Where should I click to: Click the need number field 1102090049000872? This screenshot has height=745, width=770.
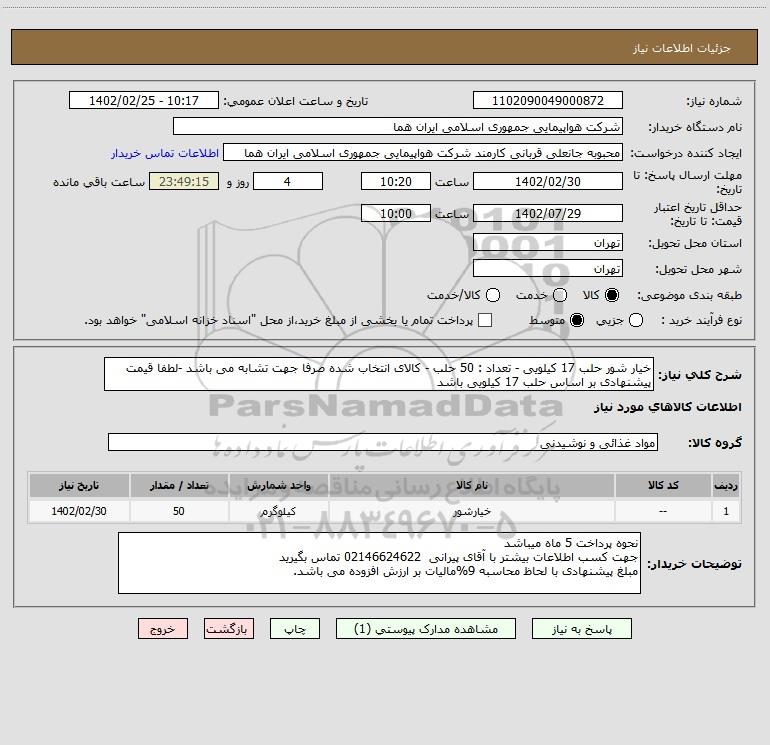coord(548,100)
